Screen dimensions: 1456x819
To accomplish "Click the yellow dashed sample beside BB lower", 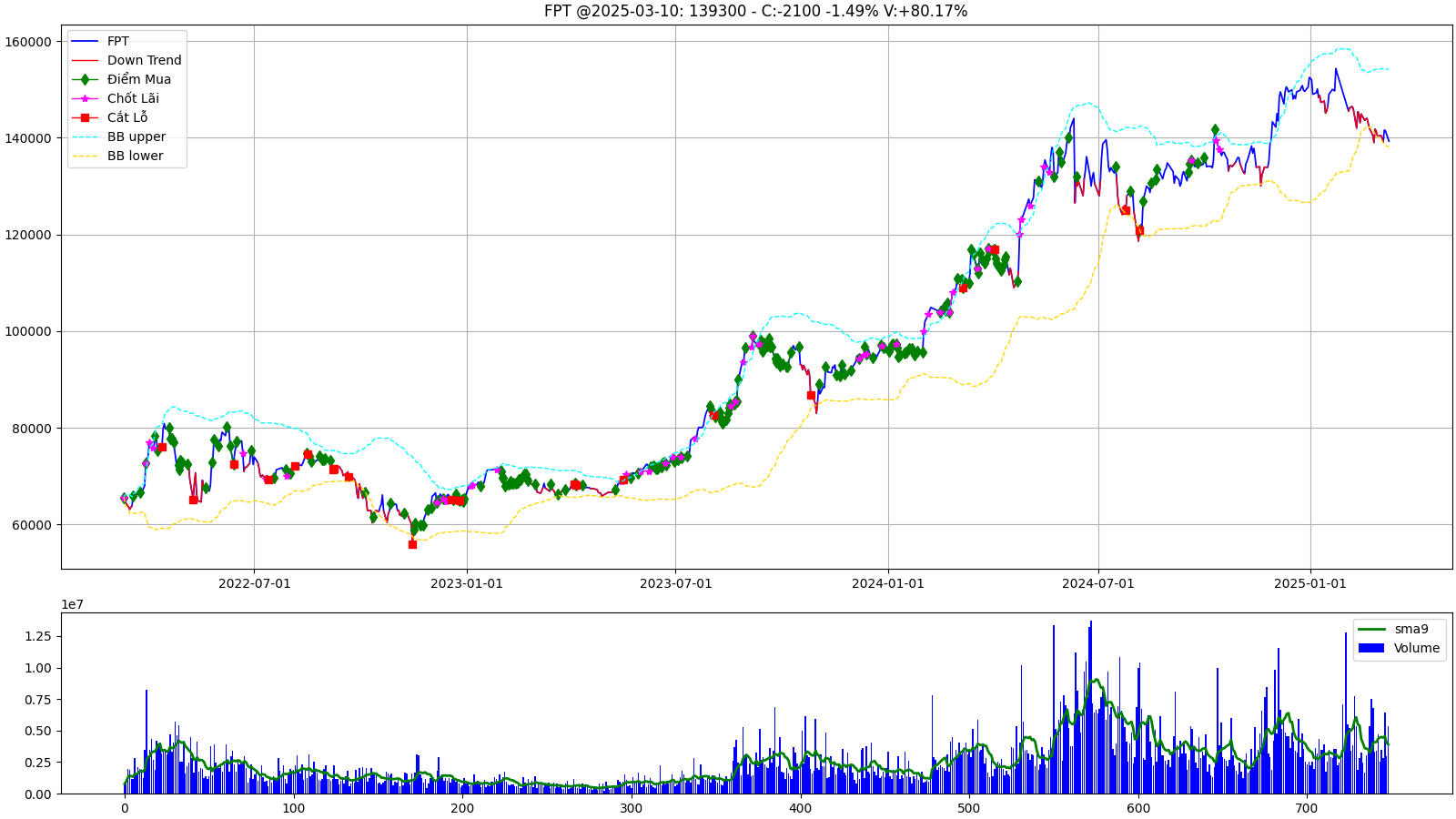I will (x=86, y=156).
